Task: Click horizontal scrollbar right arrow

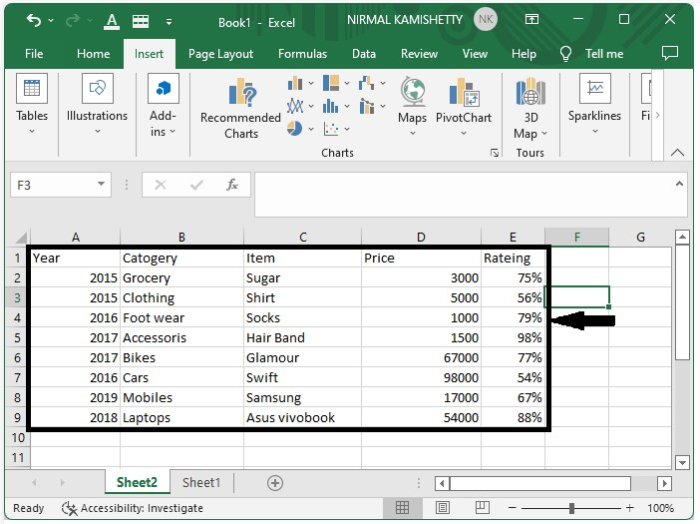Action: click(x=664, y=483)
